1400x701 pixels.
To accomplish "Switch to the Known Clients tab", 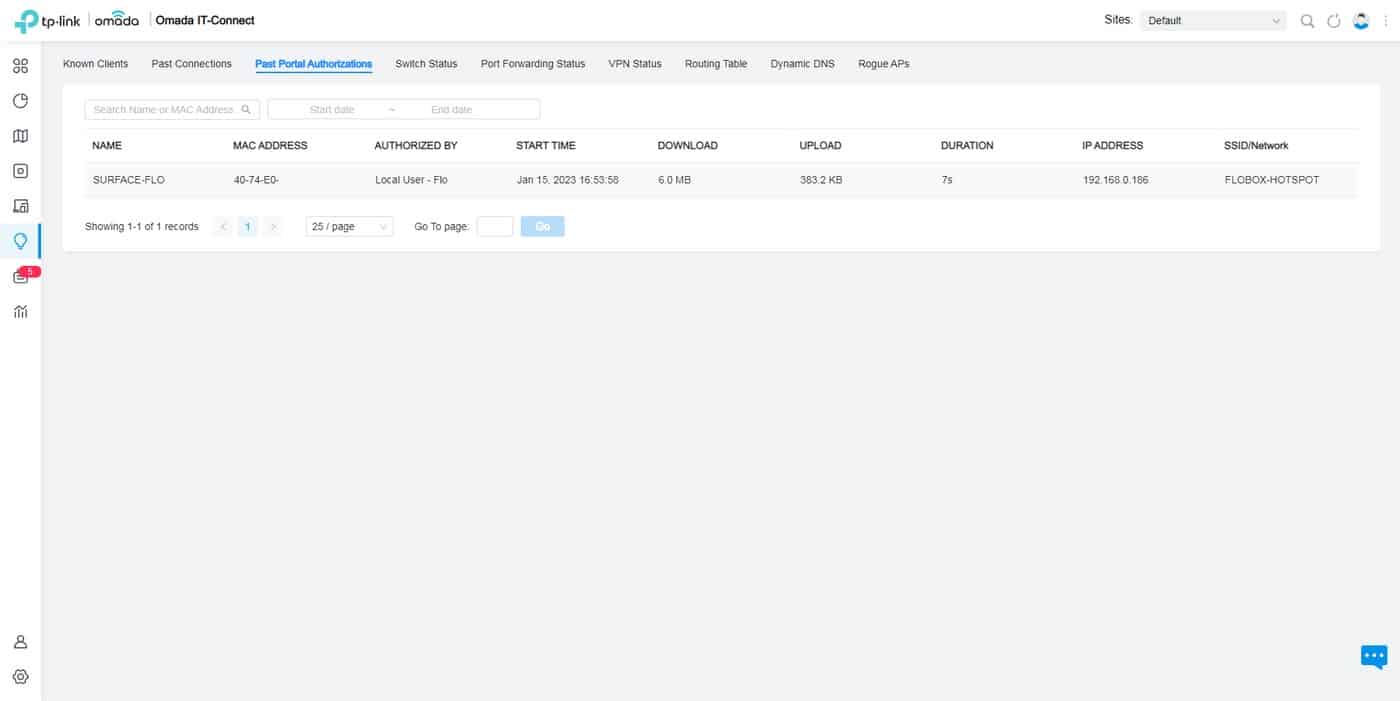I will (x=95, y=64).
